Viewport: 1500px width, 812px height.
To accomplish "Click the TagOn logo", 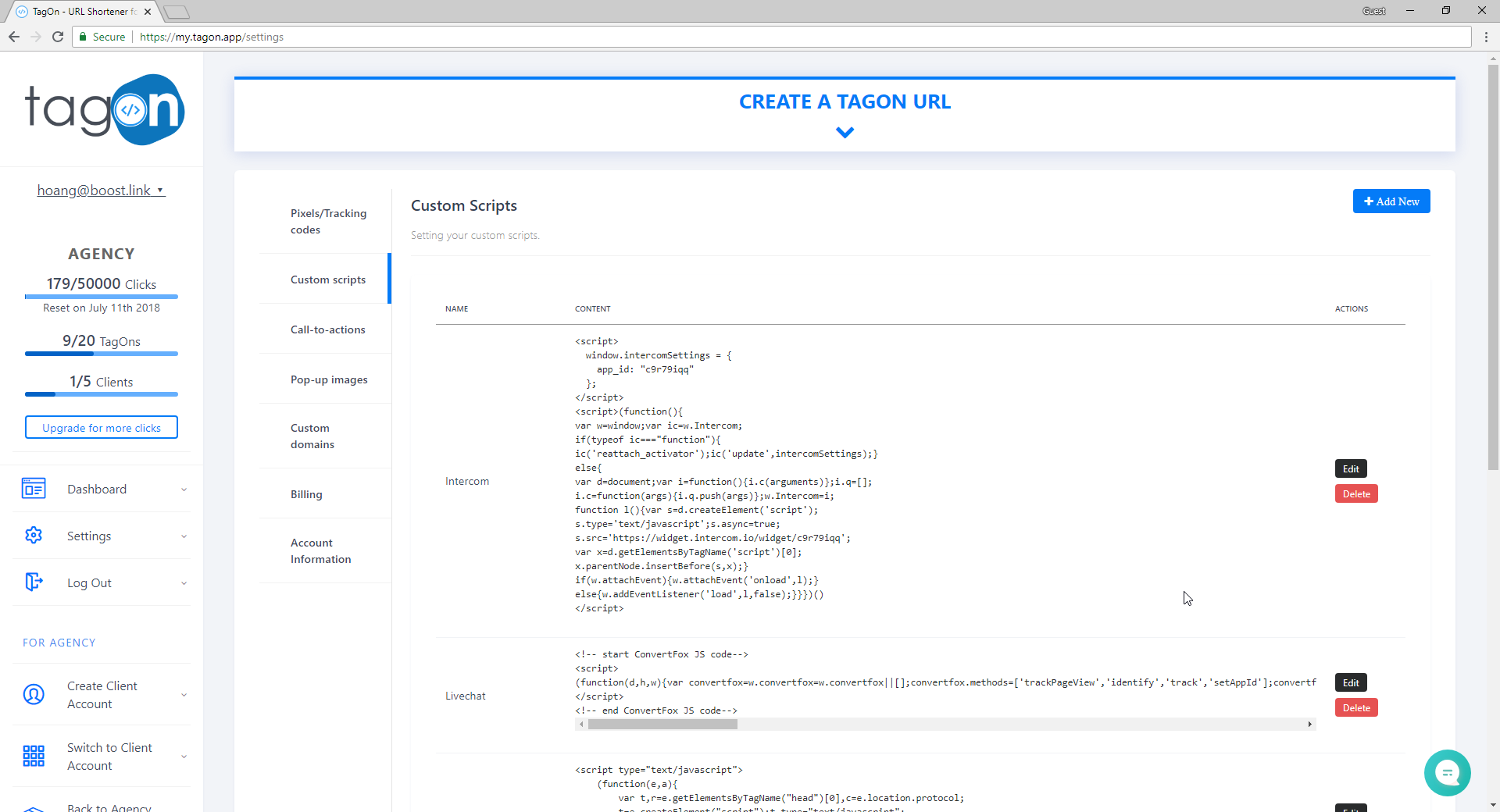I will [105, 110].
